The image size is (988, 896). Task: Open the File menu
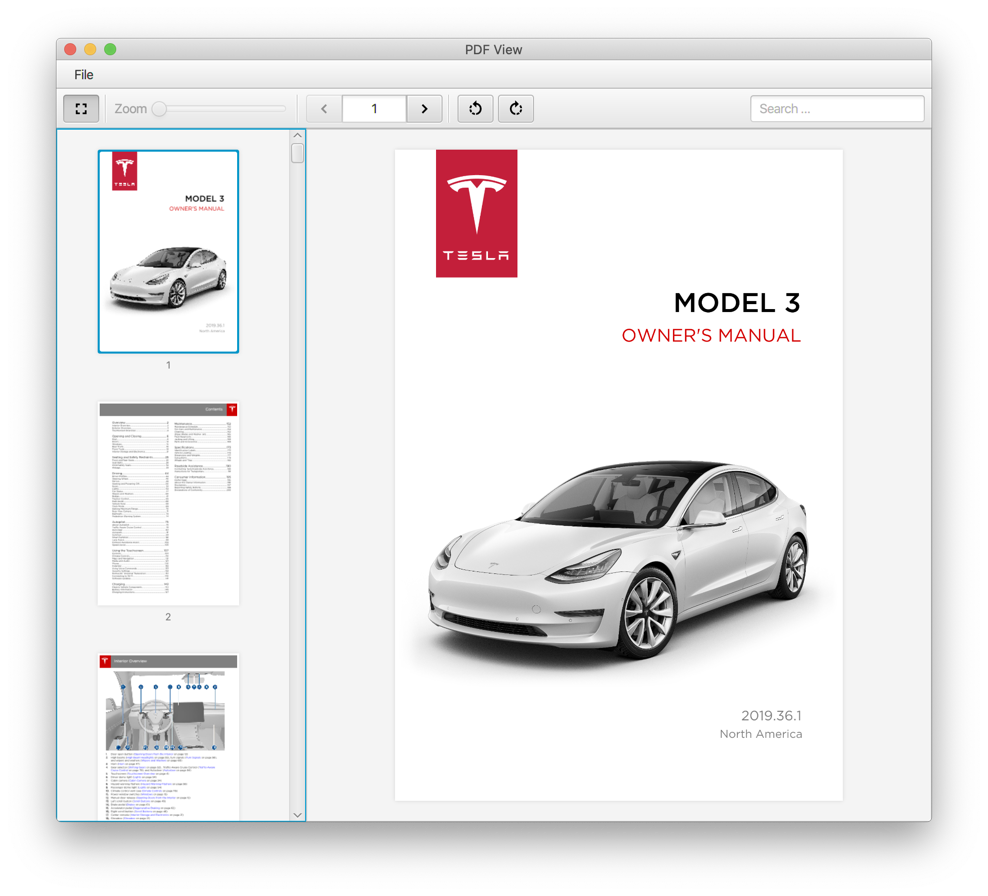click(84, 74)
